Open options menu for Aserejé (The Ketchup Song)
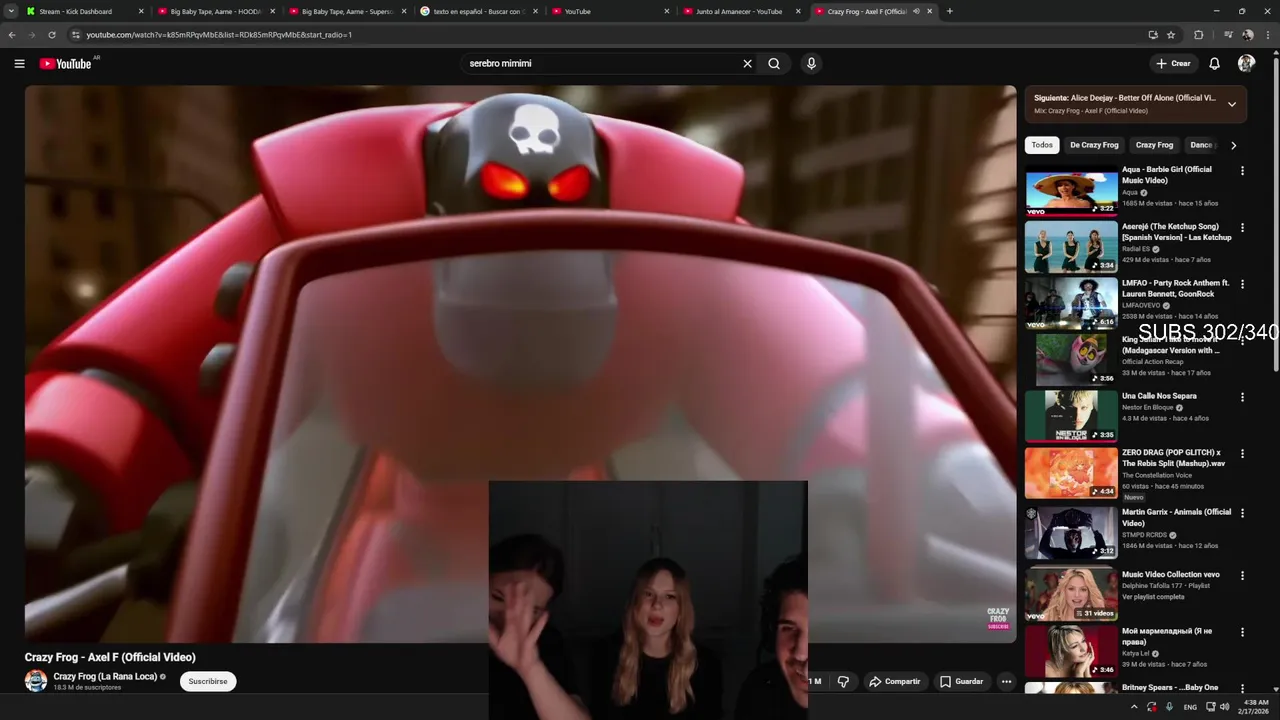Viewport: 1280px width, 720px height. tap(1243, 228)
